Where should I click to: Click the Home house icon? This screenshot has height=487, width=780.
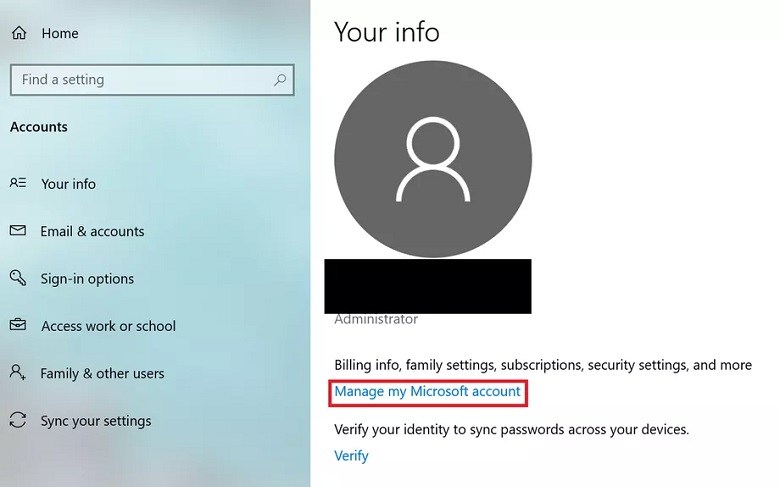(x=19, y=33)
